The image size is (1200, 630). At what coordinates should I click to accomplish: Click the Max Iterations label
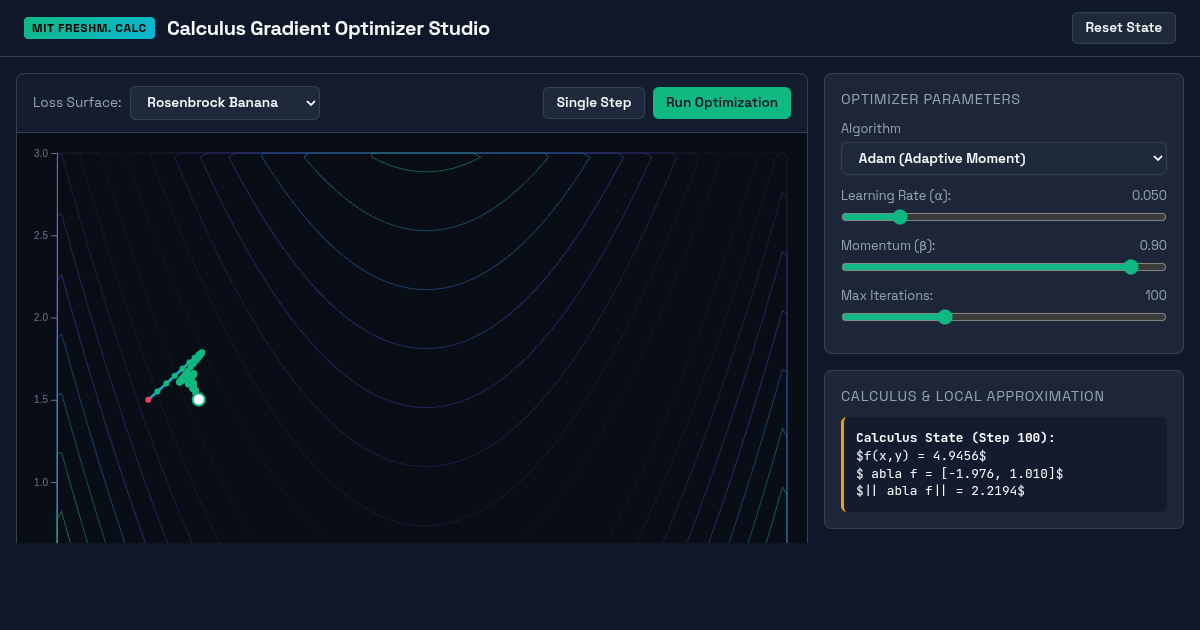pos(887,295)
